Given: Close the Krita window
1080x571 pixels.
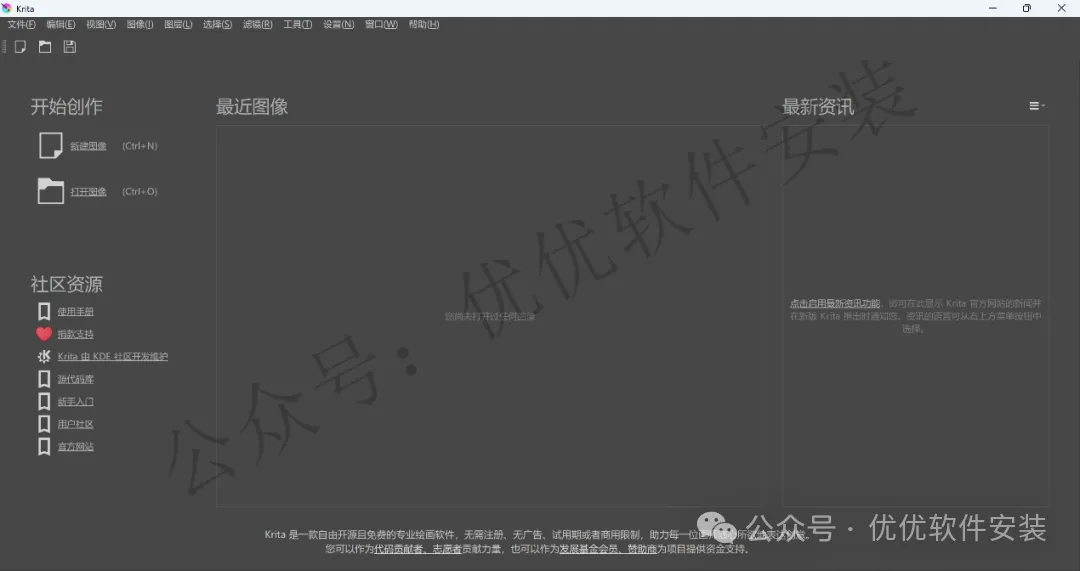Looking at the screenshot, I should click(1061, 8).
